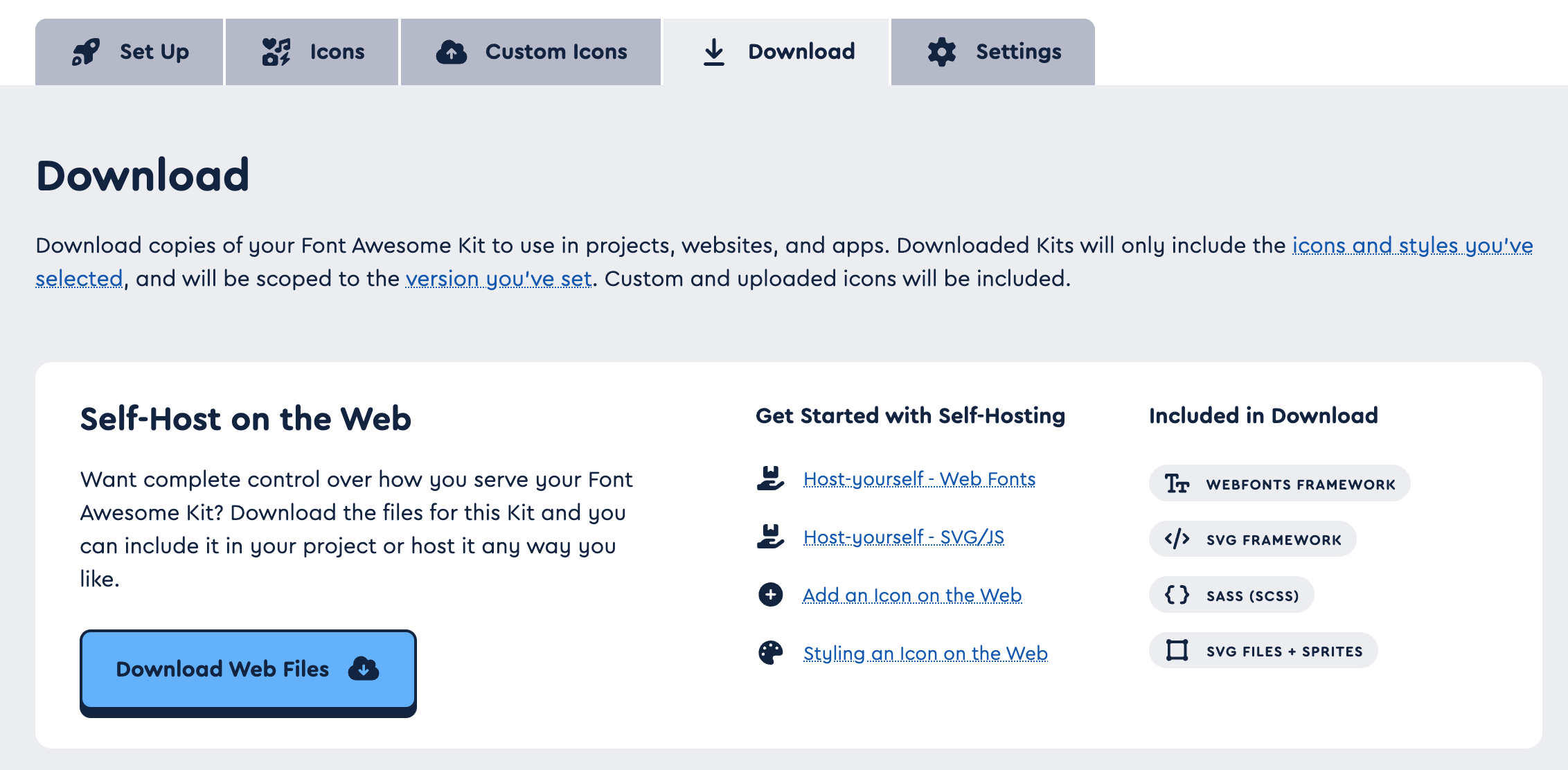This screenshot has height=770, width=1568.
Task: Click the icons-collage symbol on Icons tab
Action: (x=276, y=52)
